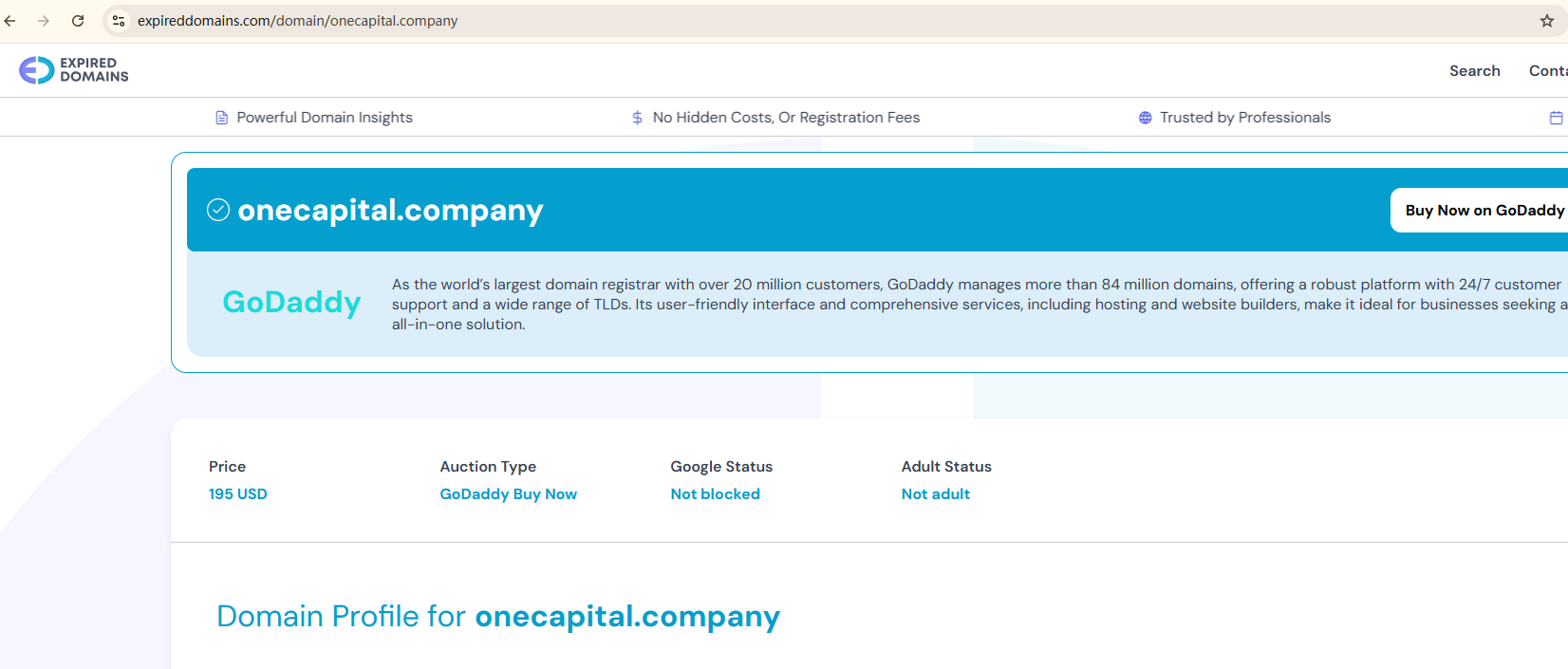Reload the current page
1568x669 pixels.
pos(78,21)
